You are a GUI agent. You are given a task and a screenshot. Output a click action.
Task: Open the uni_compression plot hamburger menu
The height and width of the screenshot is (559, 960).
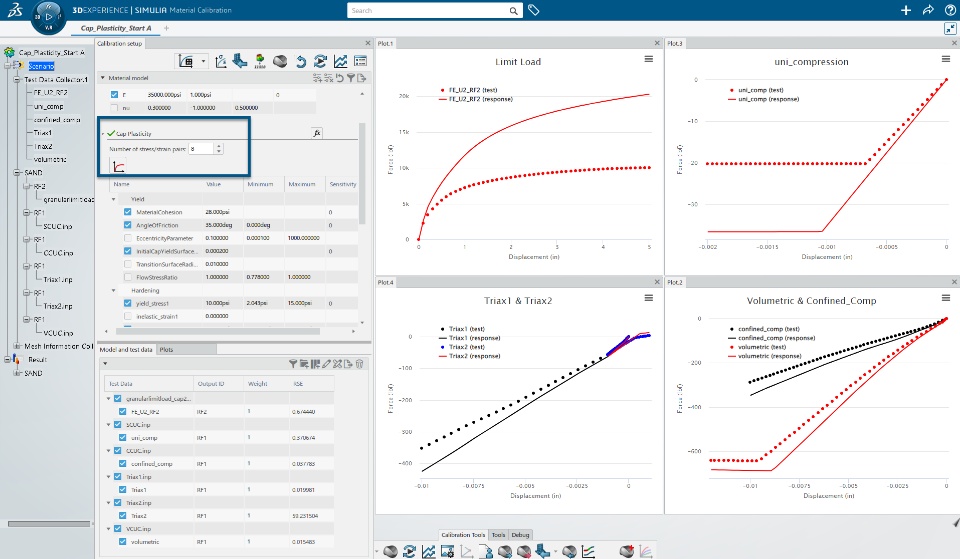pos(946,59)
